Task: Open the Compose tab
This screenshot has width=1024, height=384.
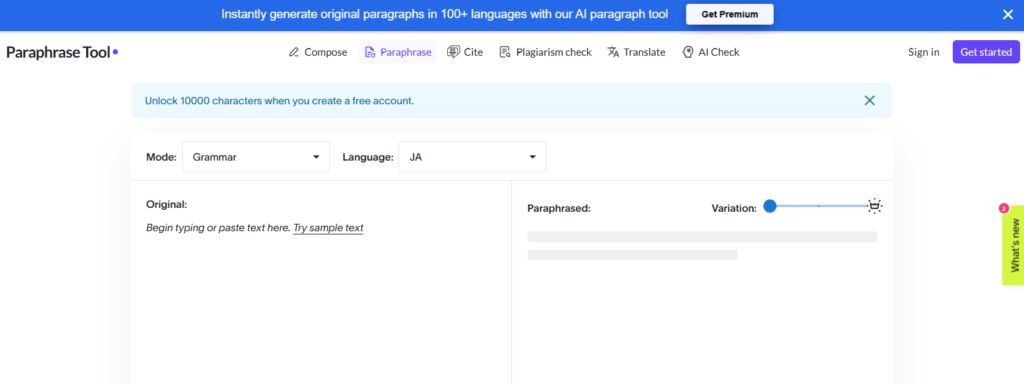Action: point(318,52)
